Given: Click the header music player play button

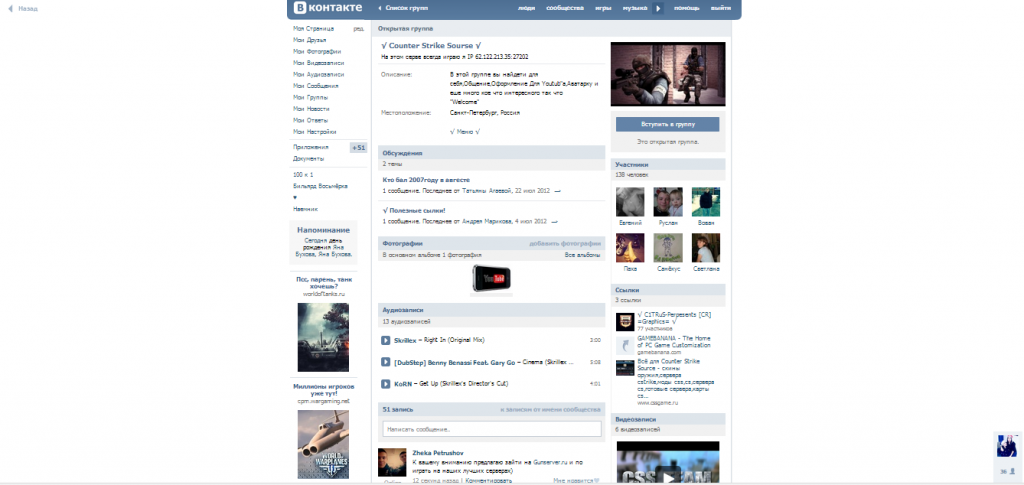Looking at the screenshot, I should [x=658, y=8].
